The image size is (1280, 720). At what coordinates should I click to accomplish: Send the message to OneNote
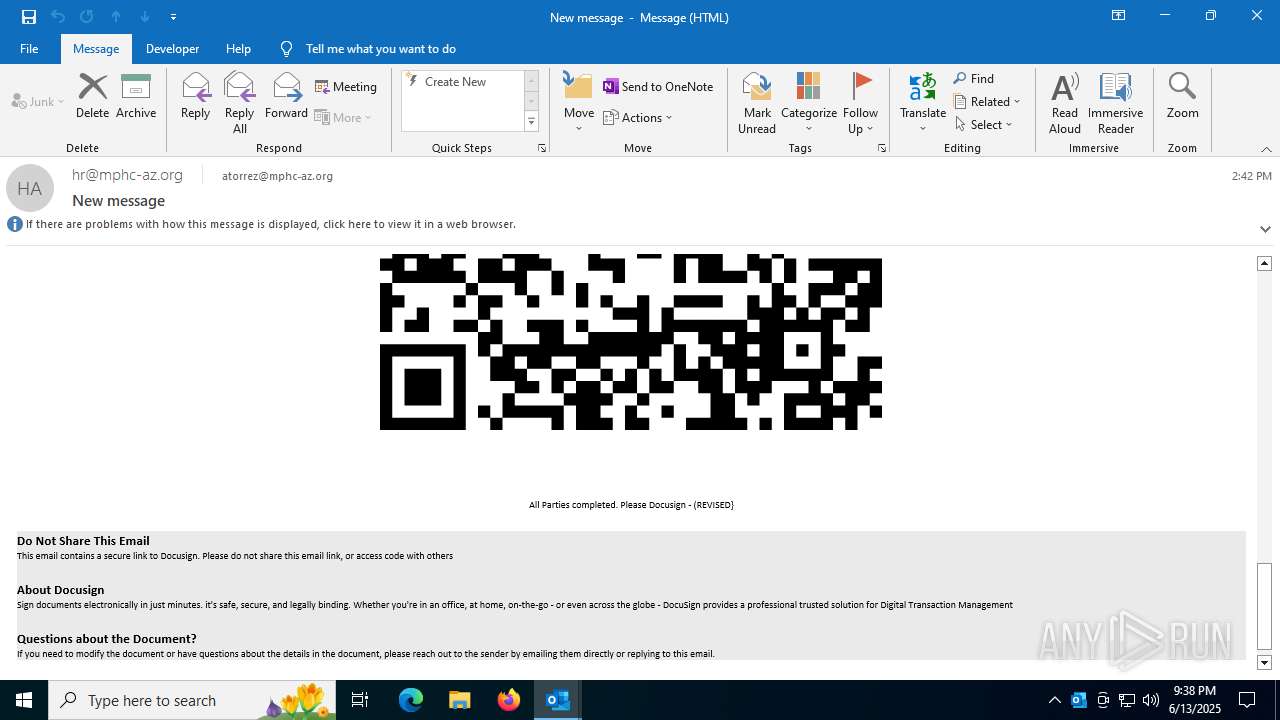point(658,87)
